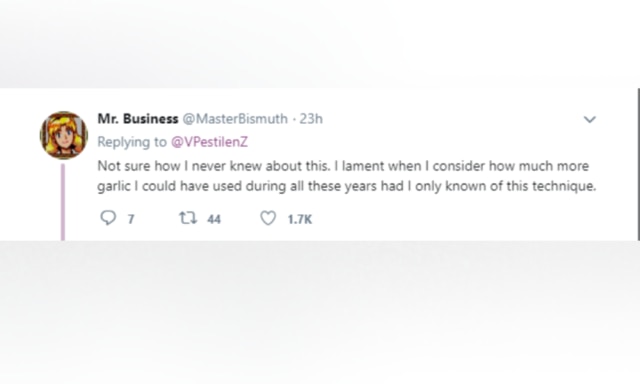Open the @VPestilenZ mention link
640x384 pixels.
tap(209, 142)
